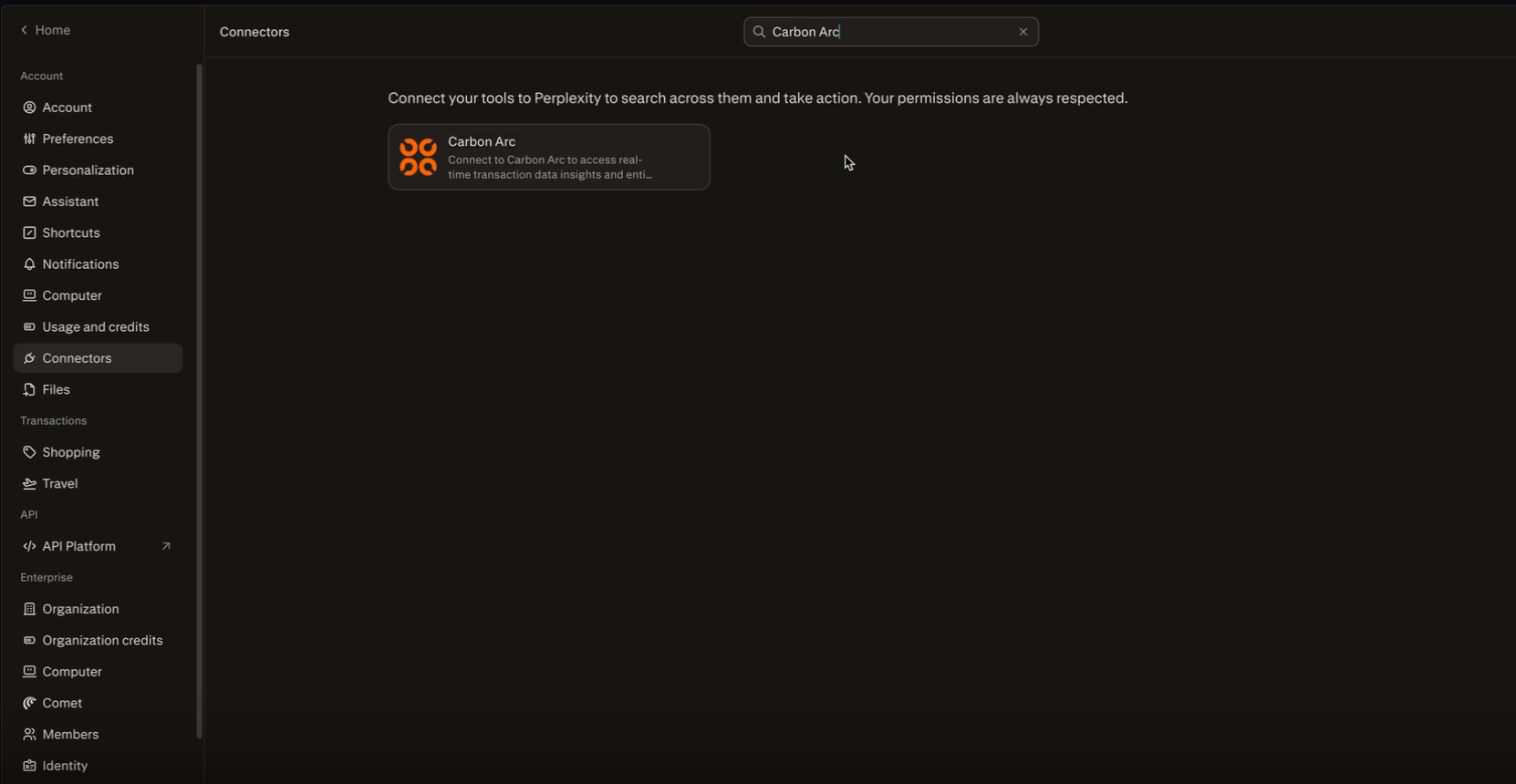The width and height of the screenshot is (1516, 784).
Task: Click the Computer icon under Account section
Action: coord(29,295)
